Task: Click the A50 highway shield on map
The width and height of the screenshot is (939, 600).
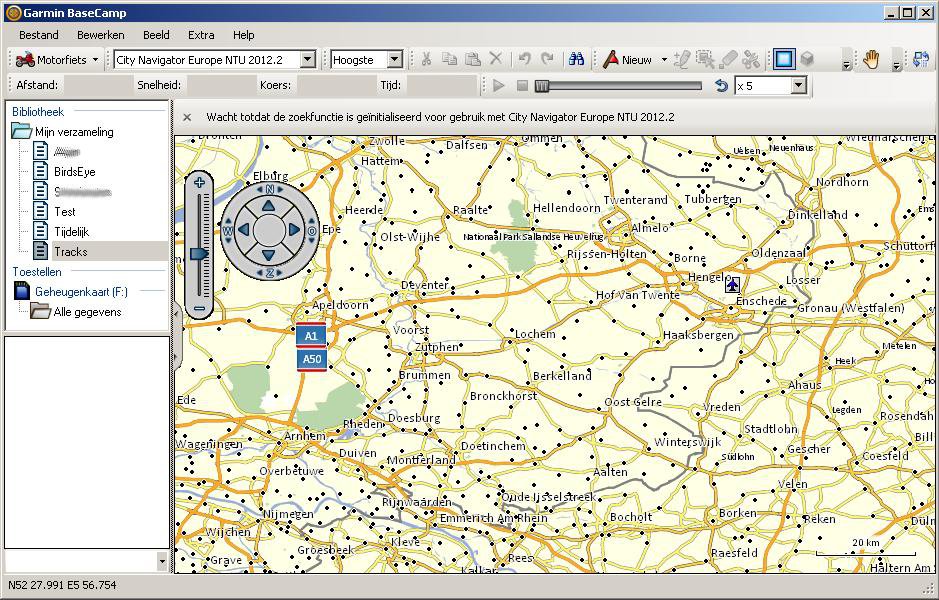Action: pos(311,359)
